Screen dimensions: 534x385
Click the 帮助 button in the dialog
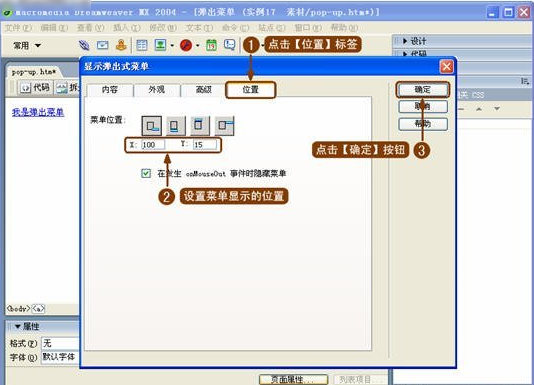(423, 124)
